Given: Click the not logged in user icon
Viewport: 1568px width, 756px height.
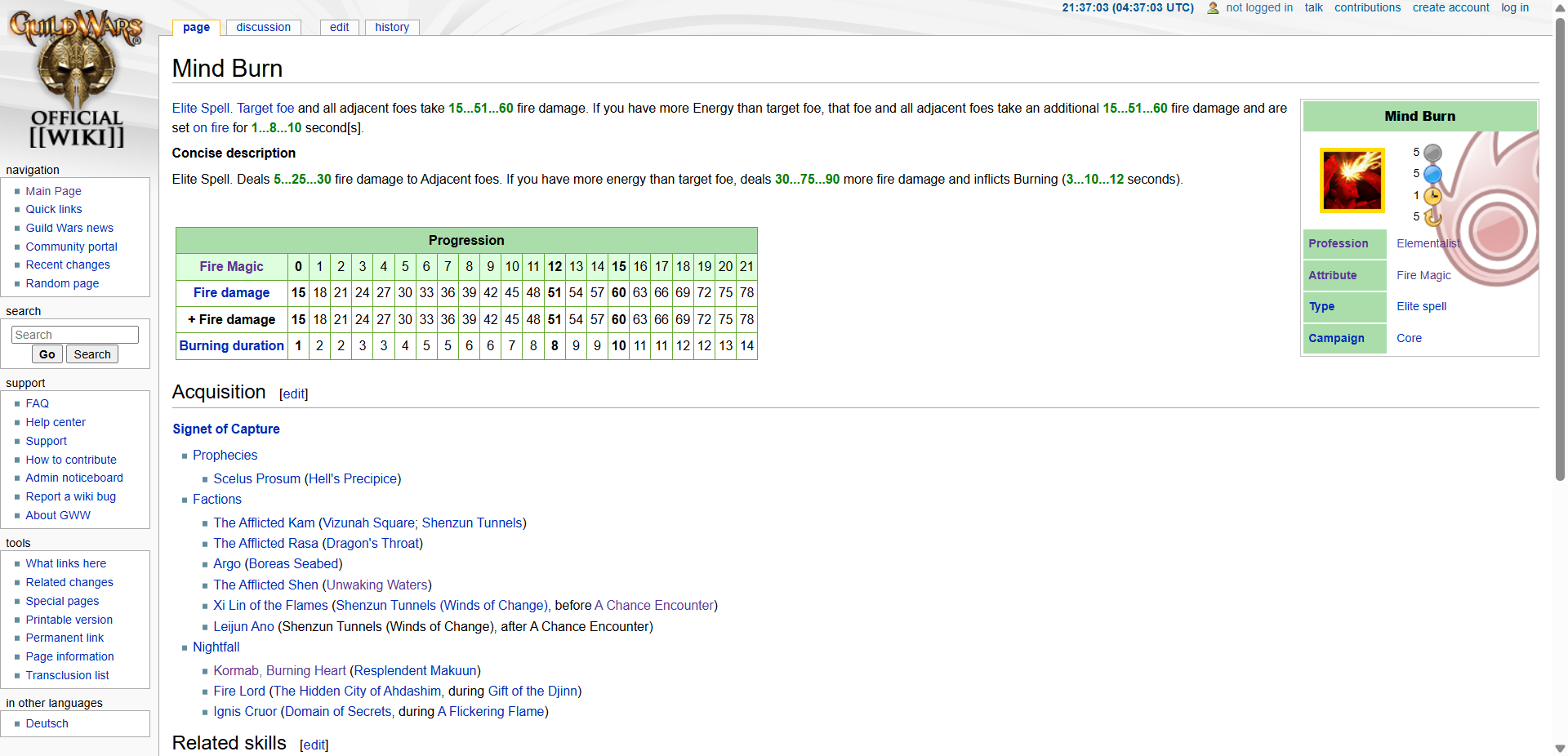Looking at the screenshot, I should (1213, 8).
